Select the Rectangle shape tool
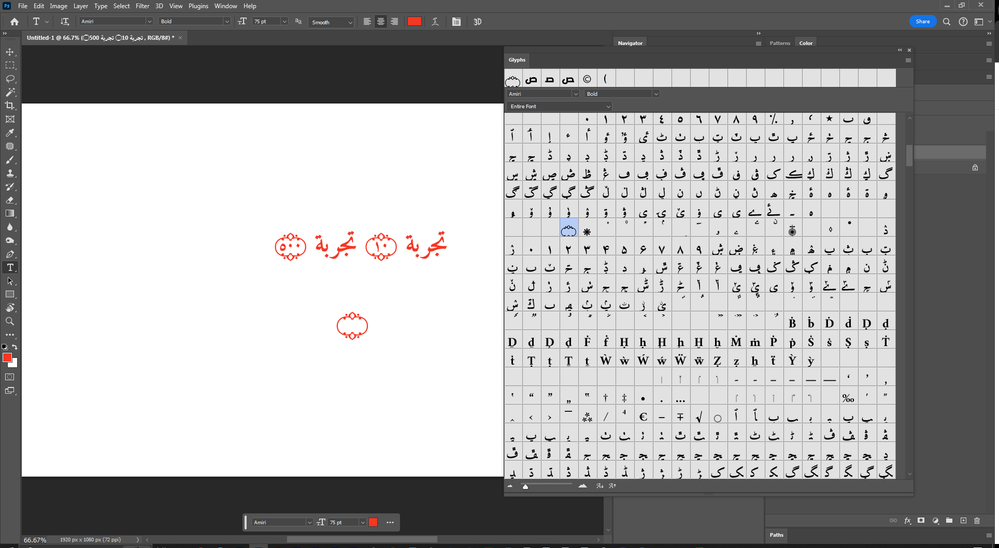This screenshot has width=999, height=548. (10, 294)
